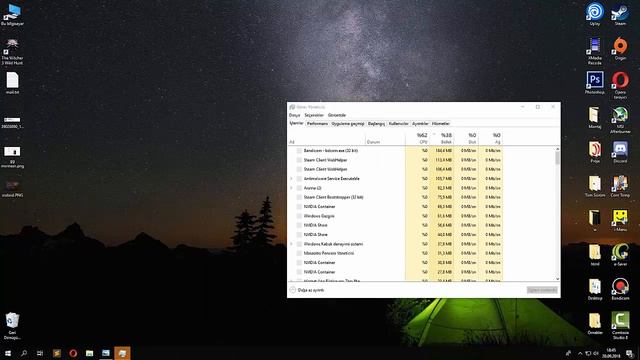
Task: Select the e-Sword desktop shortcut
Action: (x=620, y=255)
